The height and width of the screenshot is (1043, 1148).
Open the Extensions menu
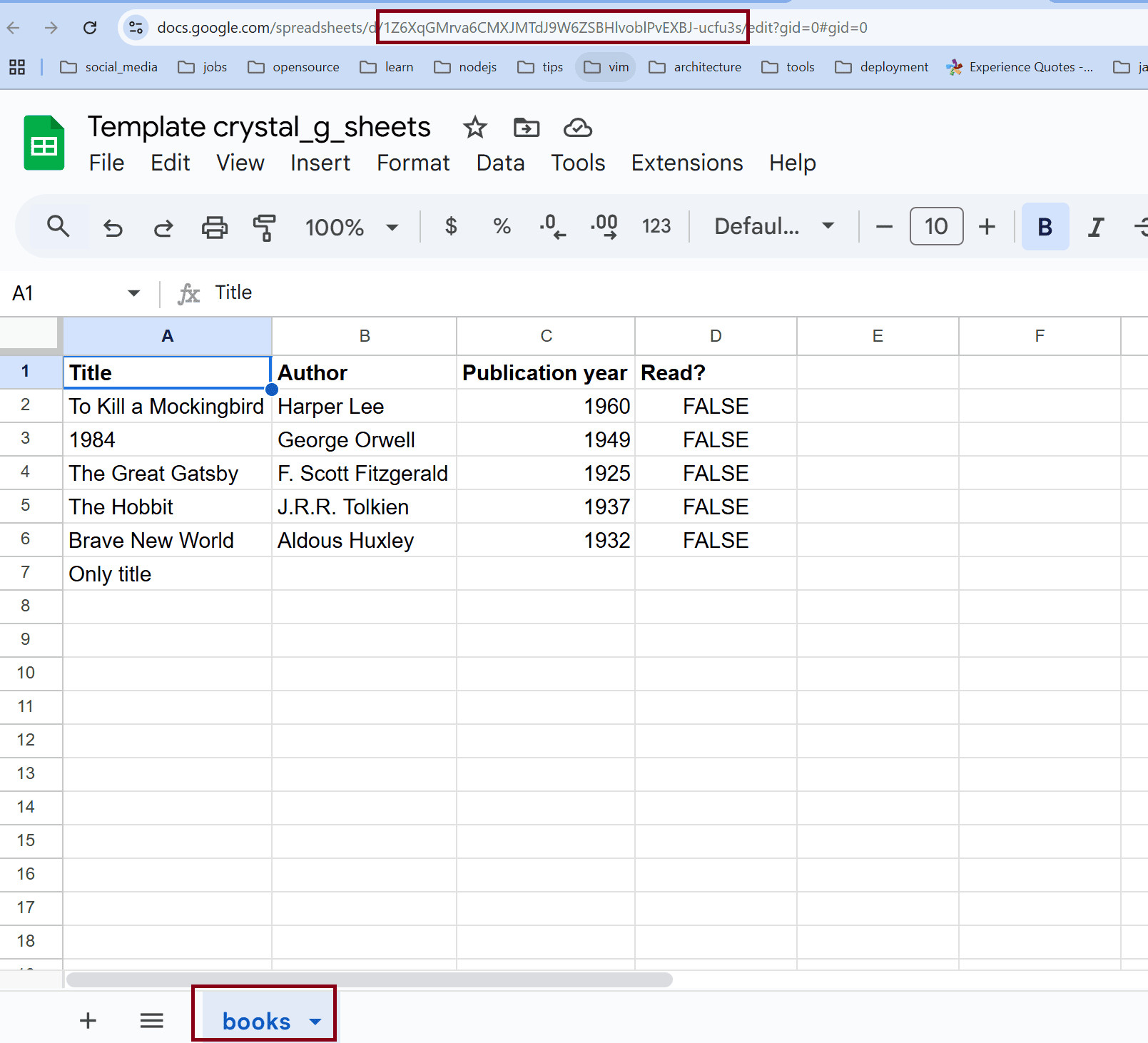[x=687, y=163]
